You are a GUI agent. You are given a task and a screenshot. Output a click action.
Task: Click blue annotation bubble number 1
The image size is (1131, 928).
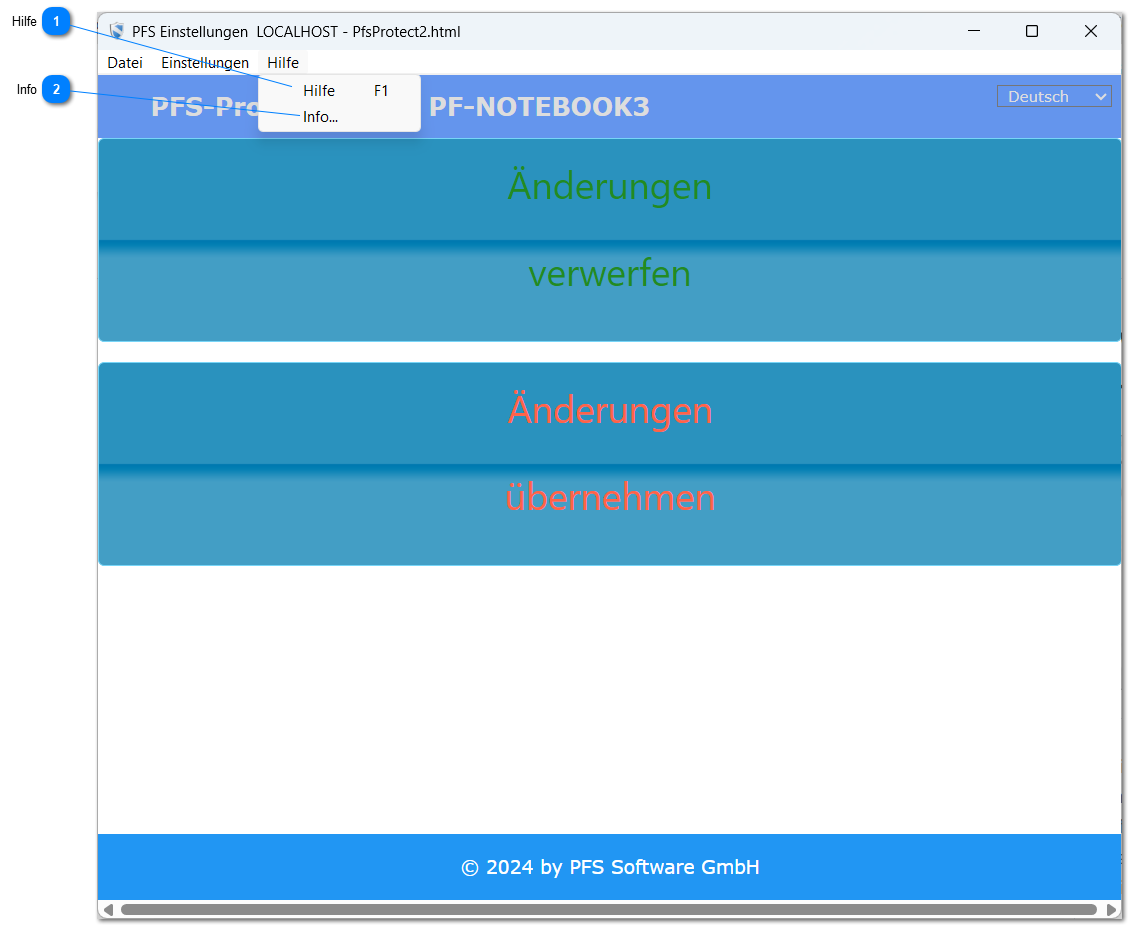57,21
